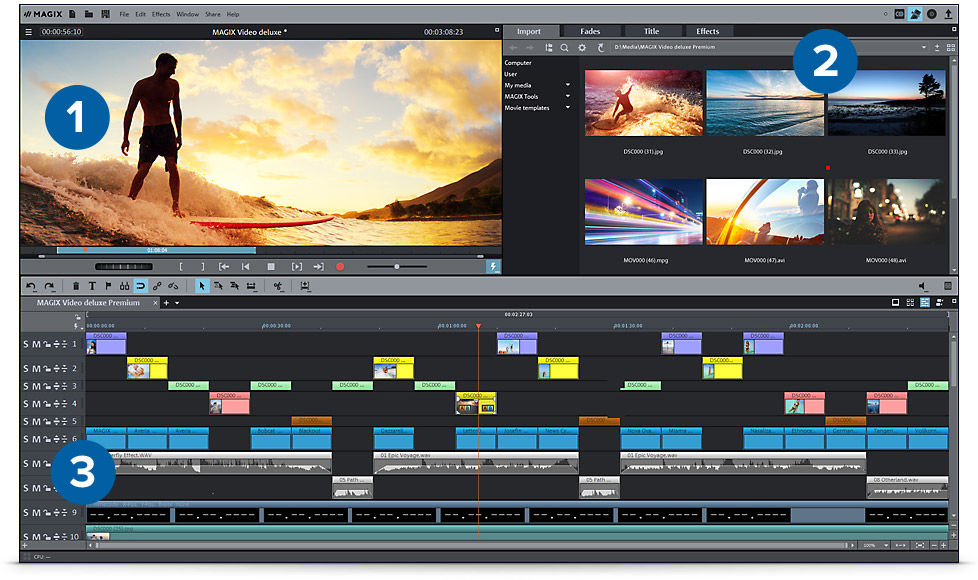Screen dimensions: 978x580
Task: Mute track 6 with its M button
Action: (37, 438)
